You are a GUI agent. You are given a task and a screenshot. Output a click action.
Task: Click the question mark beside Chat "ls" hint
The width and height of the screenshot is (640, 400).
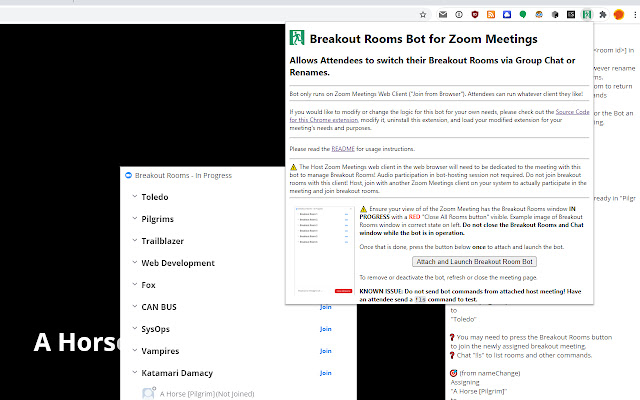coord(452,356)
